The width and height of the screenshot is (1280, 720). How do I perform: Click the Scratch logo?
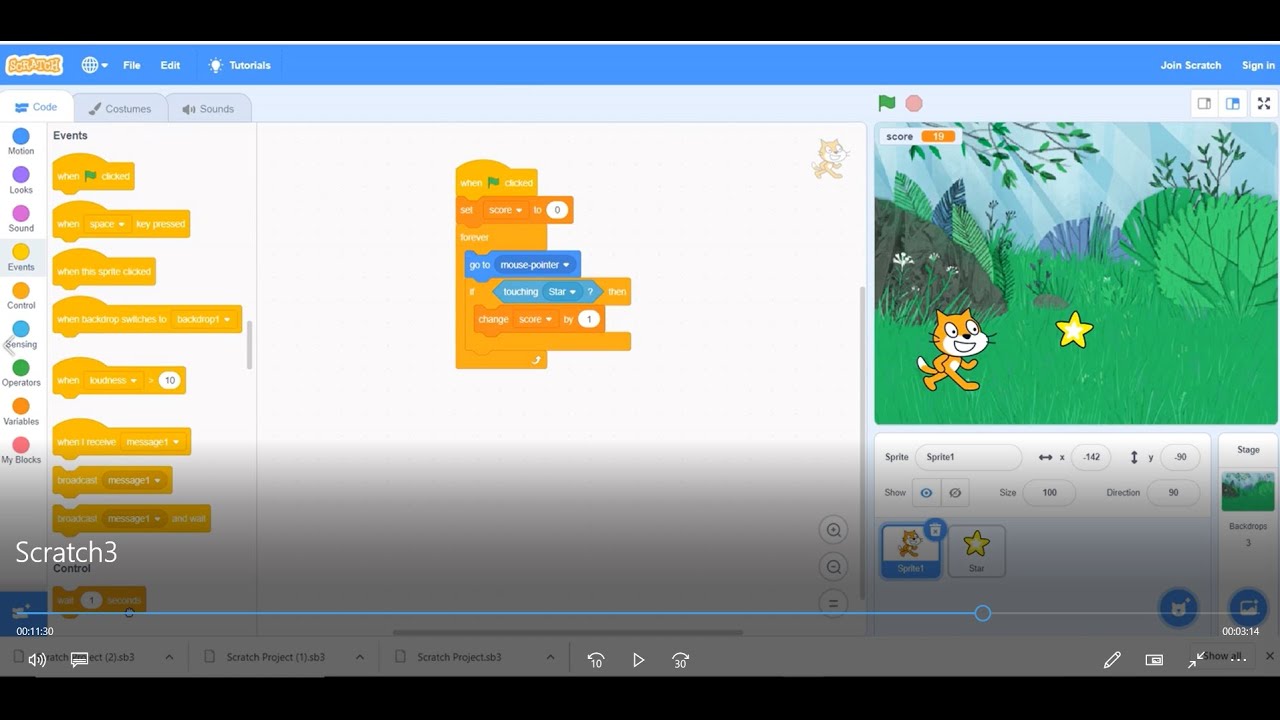coord(34,65)
